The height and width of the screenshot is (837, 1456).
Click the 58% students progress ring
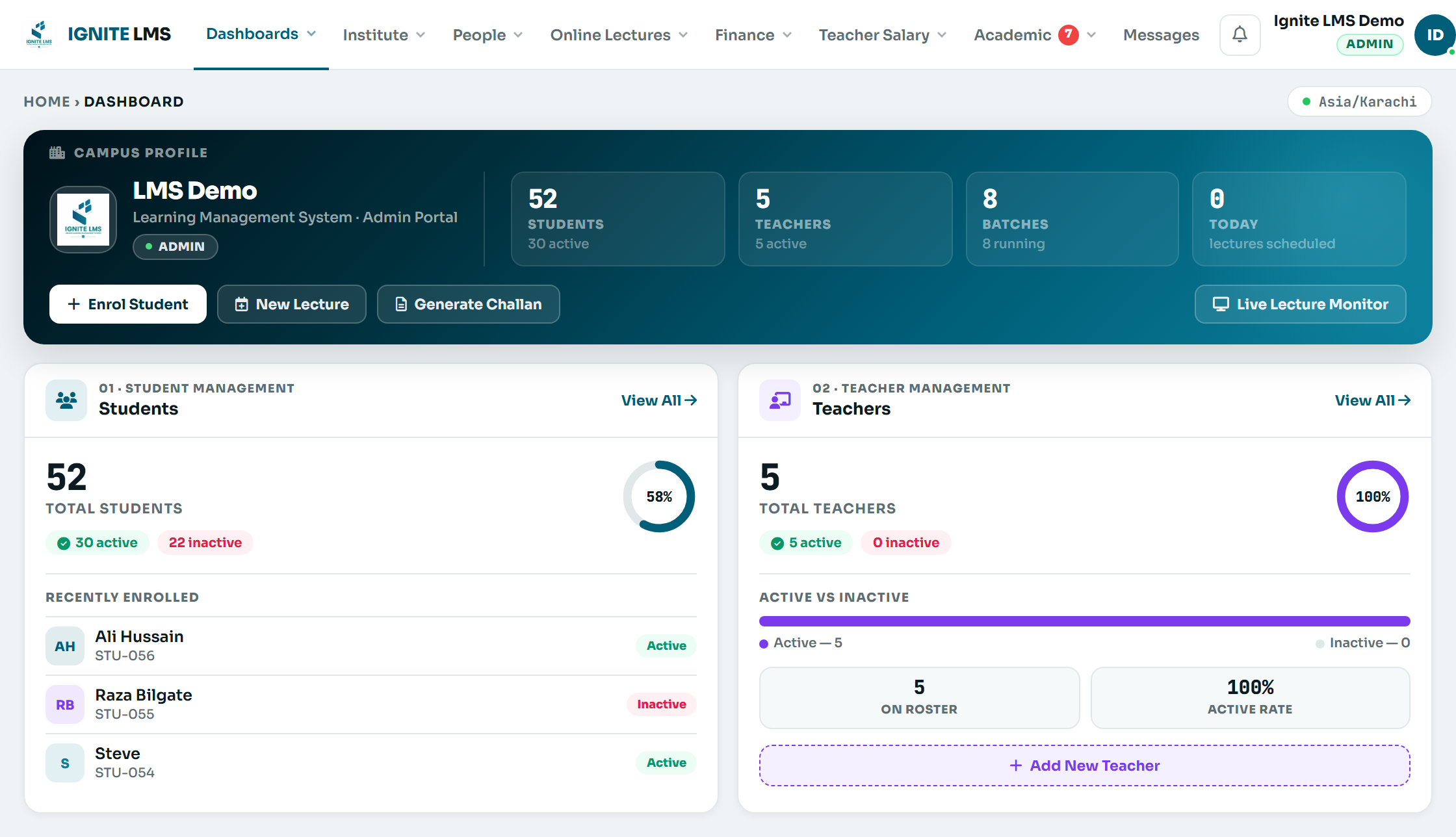(659, 496)
